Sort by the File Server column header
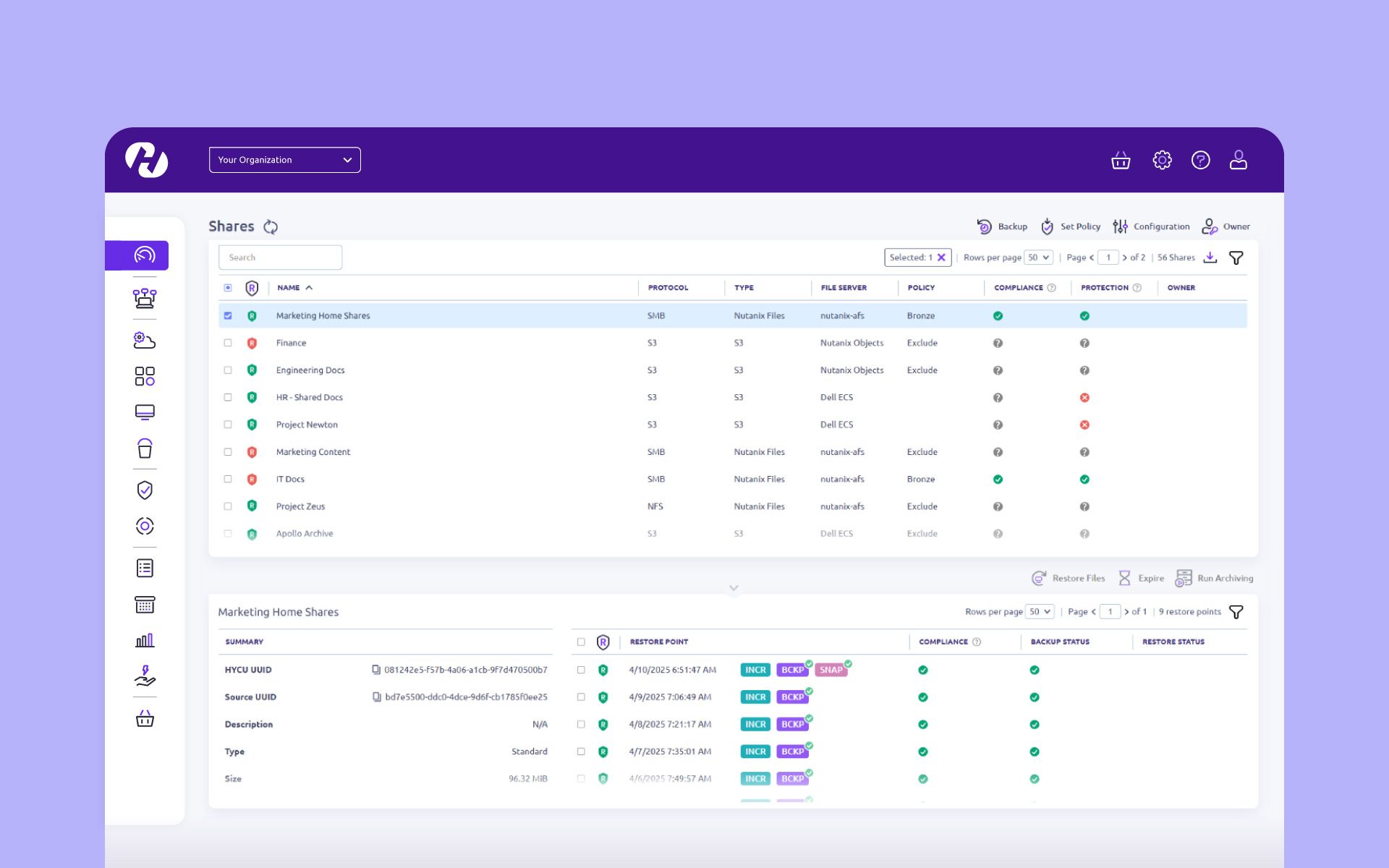Viewport: 1389px width, 868px height. (x=844, y=288)
